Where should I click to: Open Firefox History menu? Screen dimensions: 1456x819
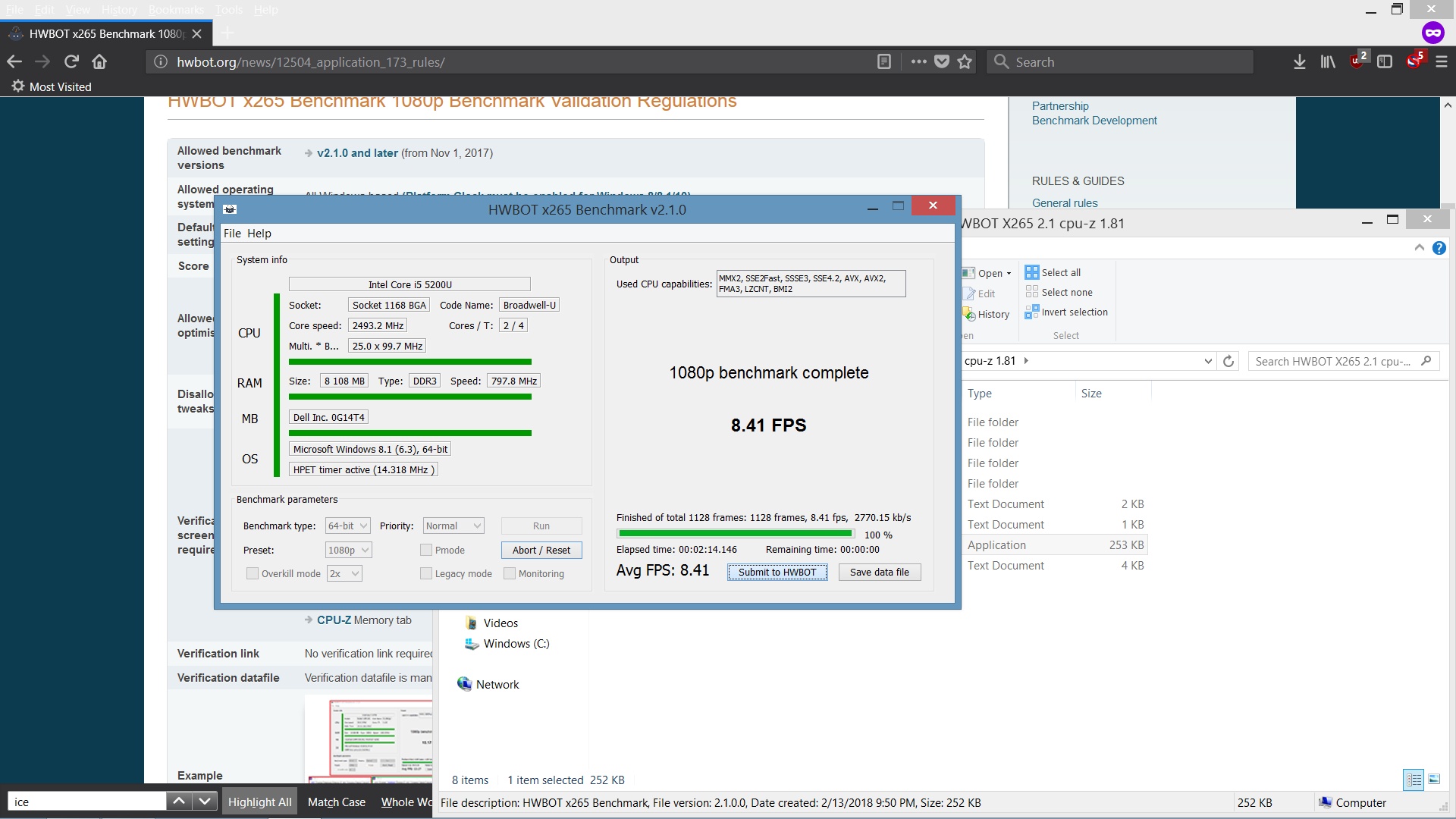point(119,9)
